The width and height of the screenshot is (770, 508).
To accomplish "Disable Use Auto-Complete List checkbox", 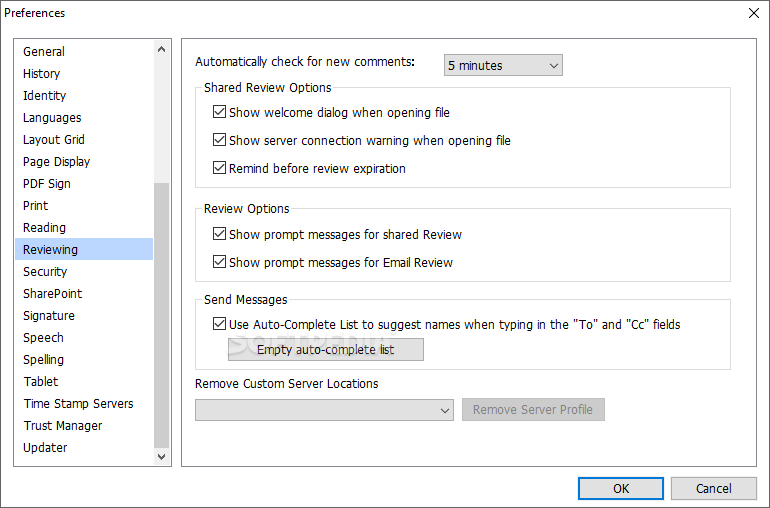I will pos(220,324).
